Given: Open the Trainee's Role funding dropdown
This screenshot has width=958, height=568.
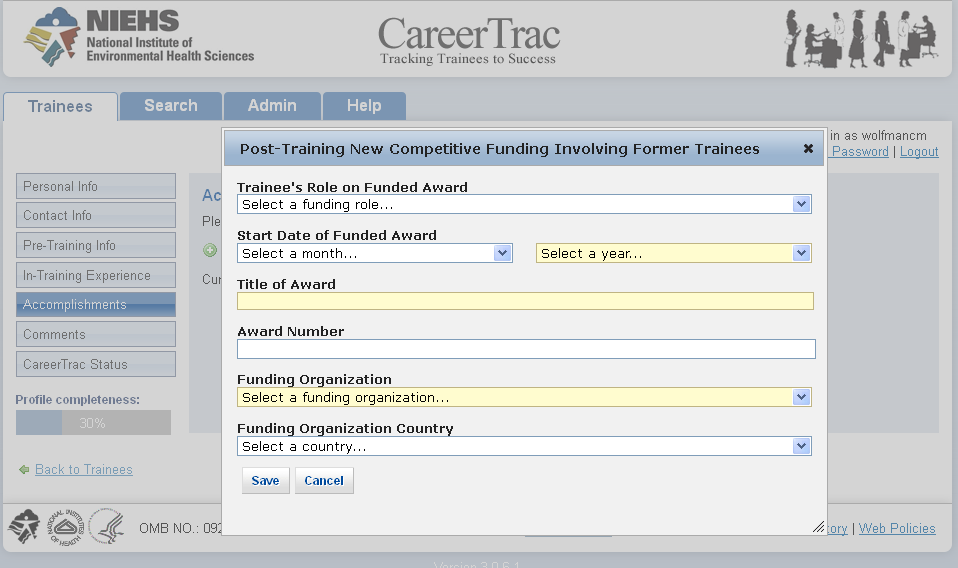Looking at the screenshot, I should click(x=524, y=204).
